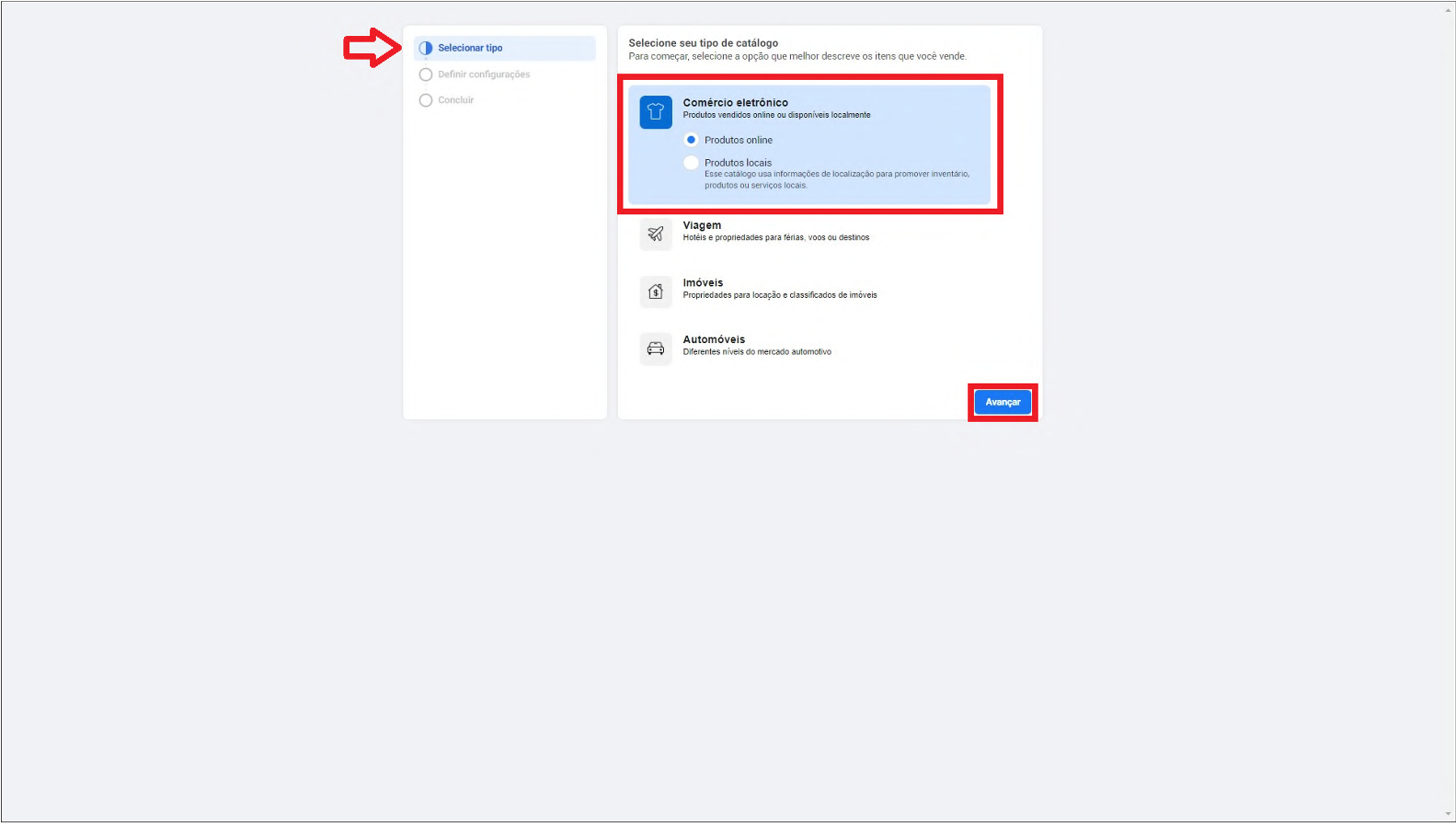
Task: Click the half-filled circle beside Selecionar tipo
Action: click(x=426, y=48)
